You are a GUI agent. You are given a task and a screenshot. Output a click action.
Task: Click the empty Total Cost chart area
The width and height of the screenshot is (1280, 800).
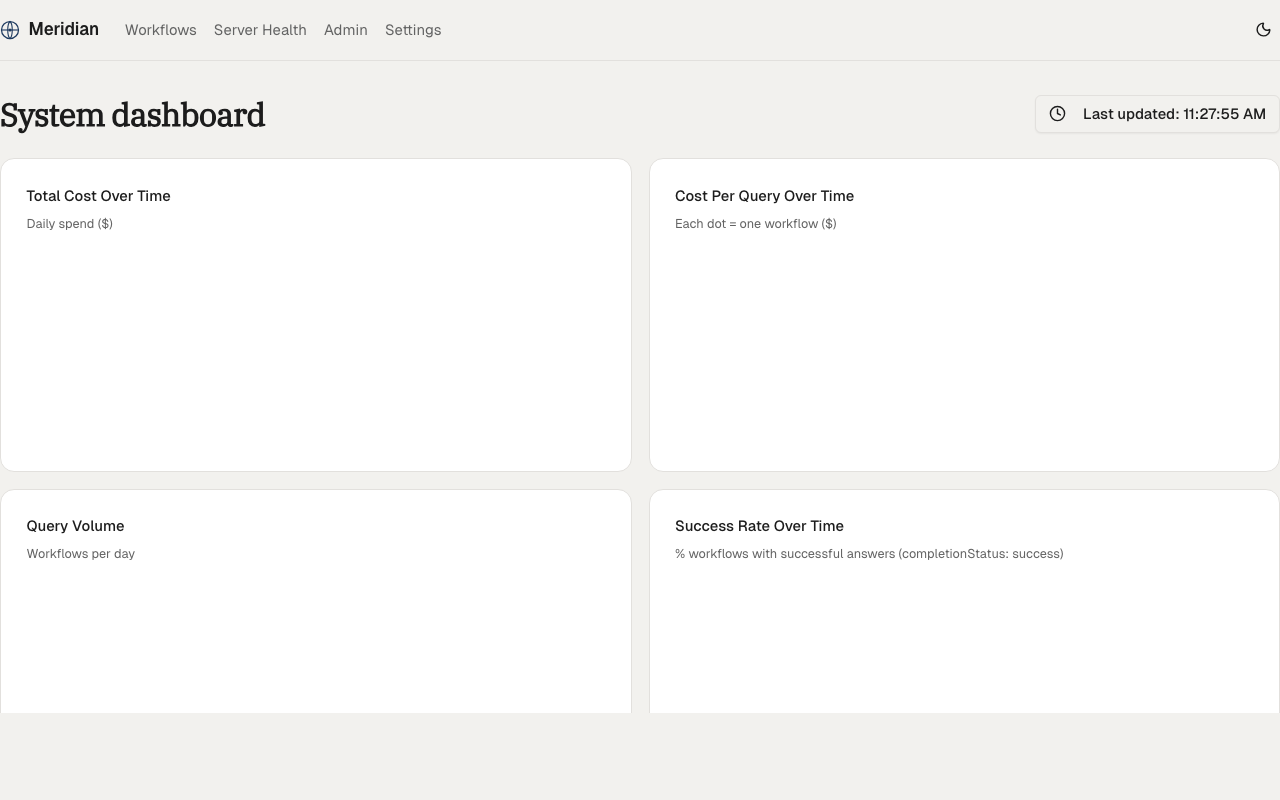click(315, 350)
